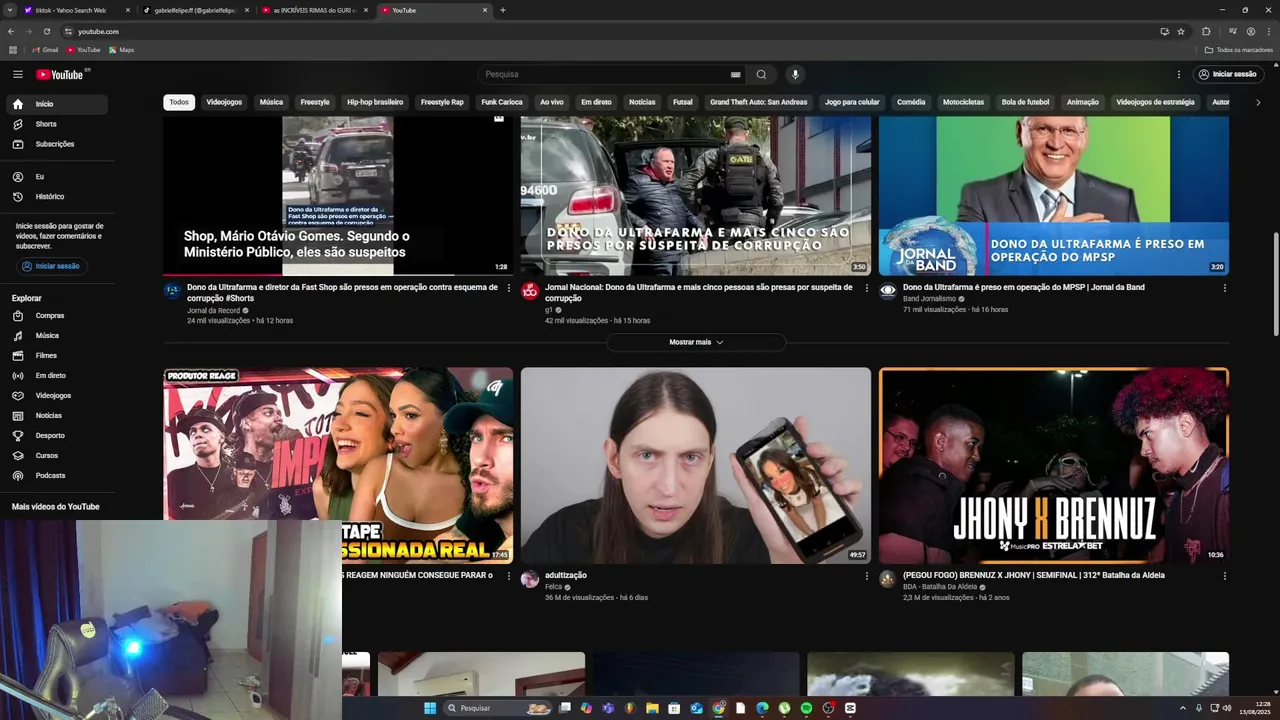This screenshot has width=1280, height=720.
Task: Open Chrome media control icon
Action: pos(1233,31)
